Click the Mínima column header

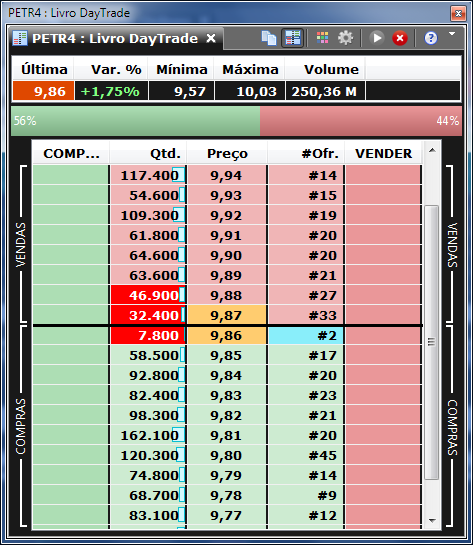point(181,69)
